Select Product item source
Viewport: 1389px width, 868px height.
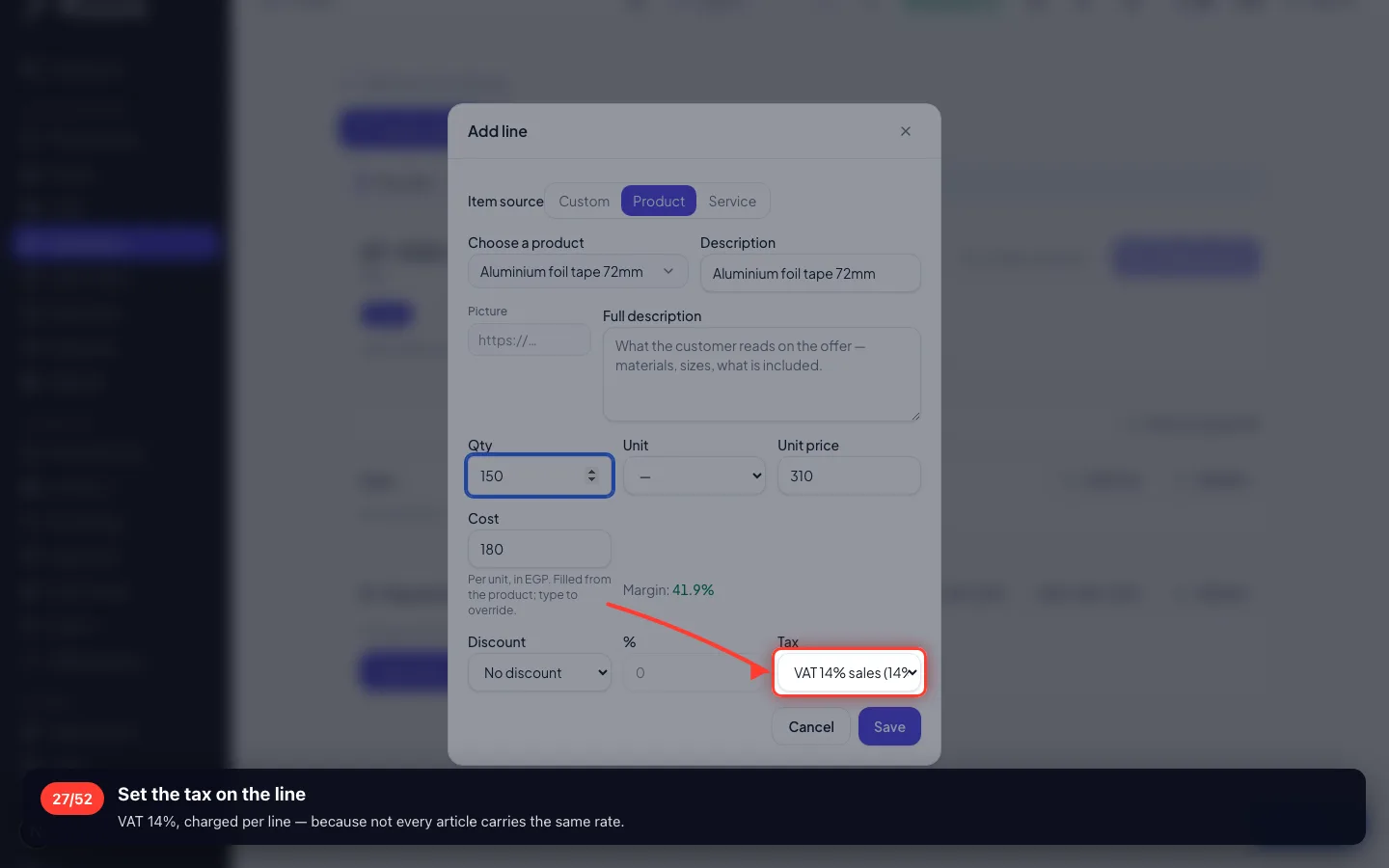pyautogui.click(x=659, y=202)
